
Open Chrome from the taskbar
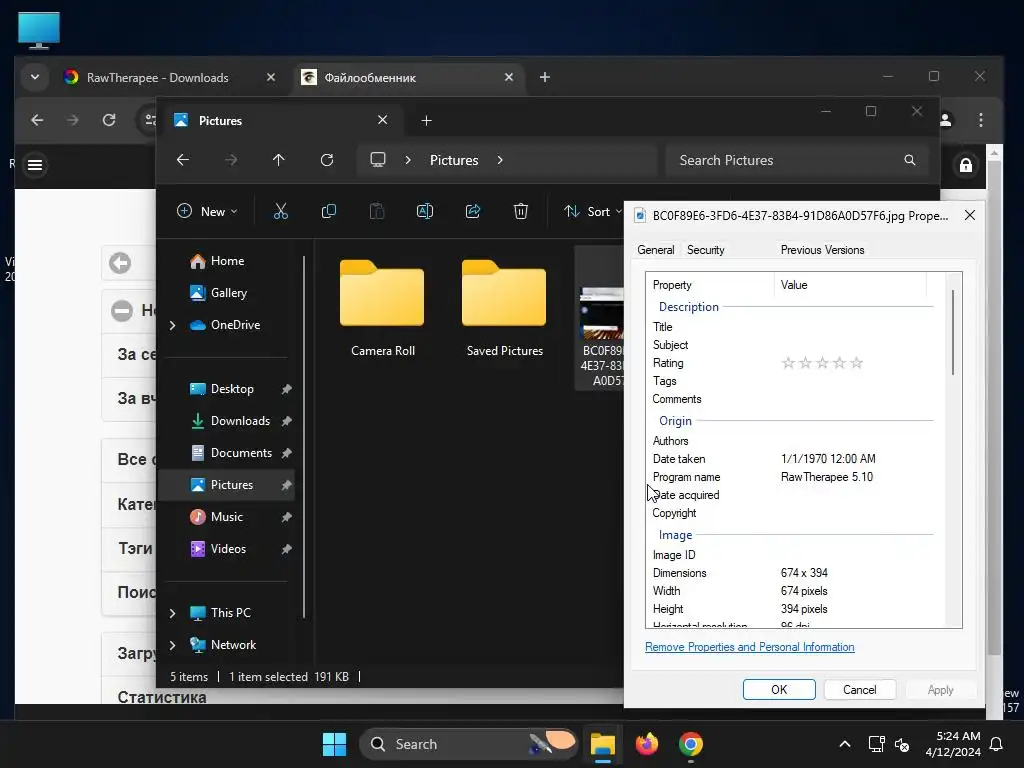690,744
